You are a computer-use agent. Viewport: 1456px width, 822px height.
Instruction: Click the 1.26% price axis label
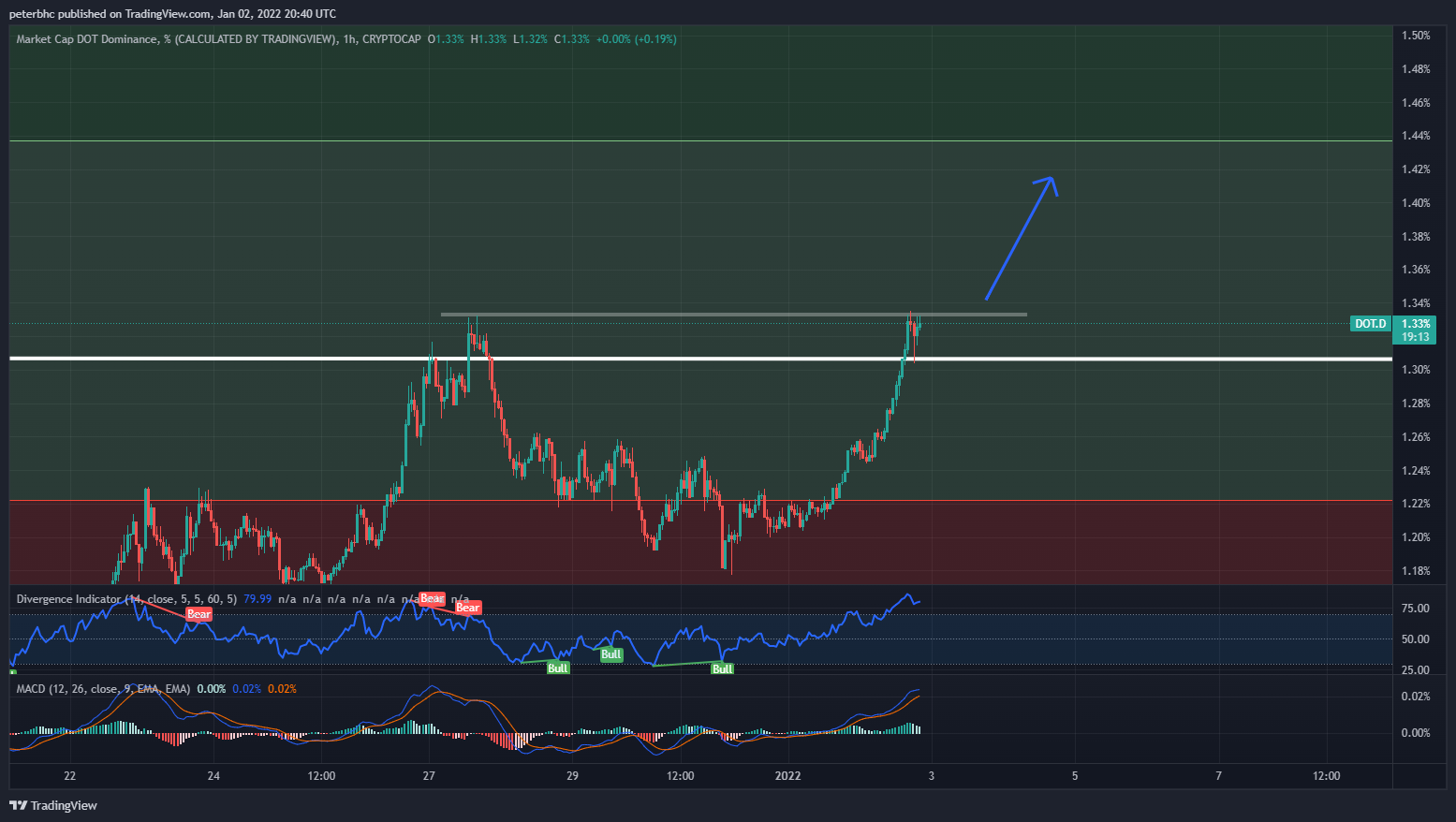click(x=1416, y=437)
